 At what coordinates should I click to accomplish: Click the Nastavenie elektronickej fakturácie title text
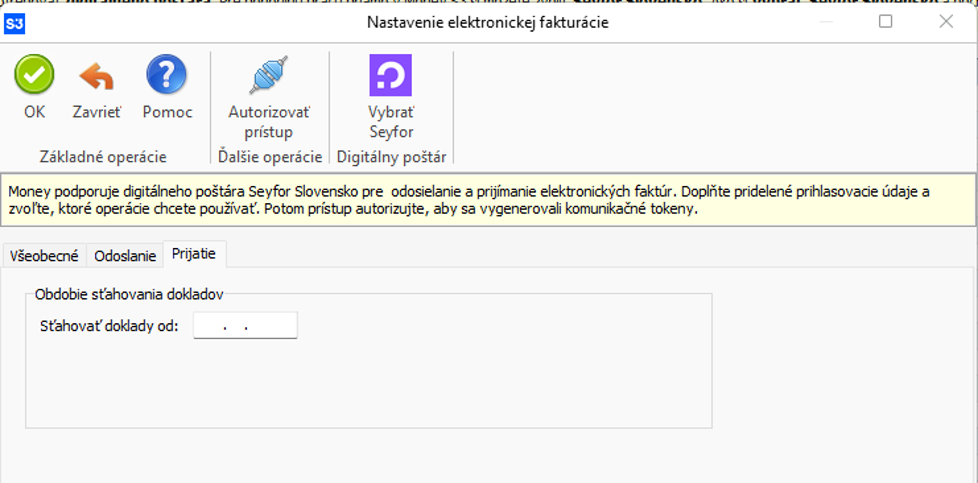(x=487, y=23)
